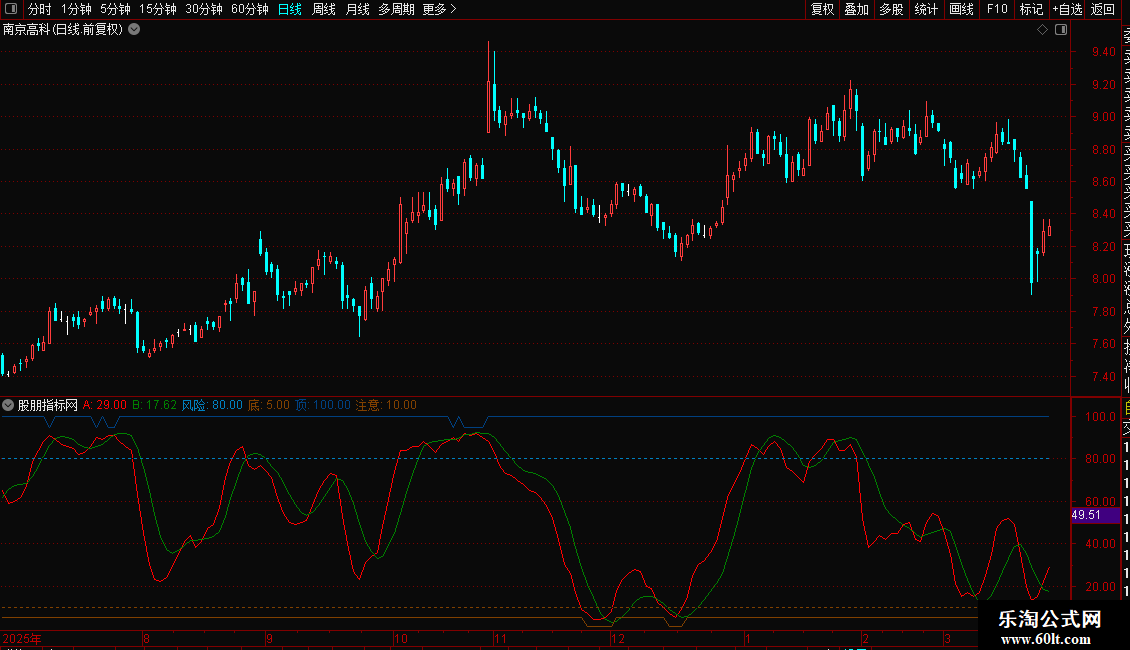Open the 统计 statistics tool
Screen dimensions: 1130x650
tap(926, 9)
